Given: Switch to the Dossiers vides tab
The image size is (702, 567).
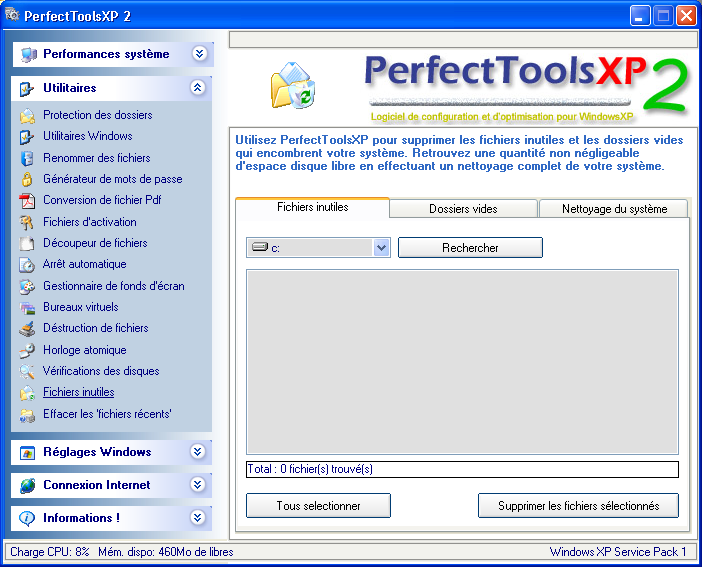Looking at the screenshot, I should pyautogui.click(x=463, y=209).
